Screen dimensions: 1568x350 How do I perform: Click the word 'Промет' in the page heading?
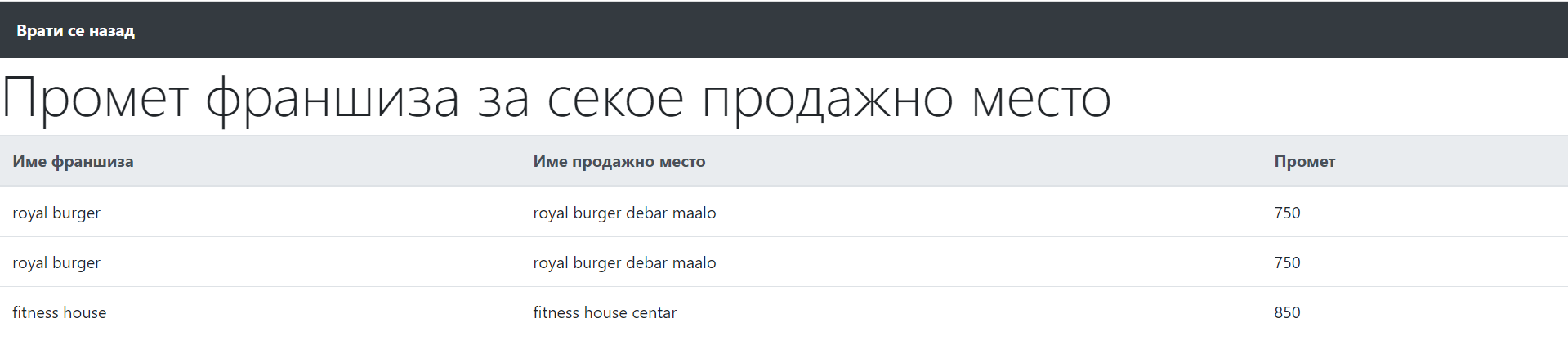(x=95, y=100)
